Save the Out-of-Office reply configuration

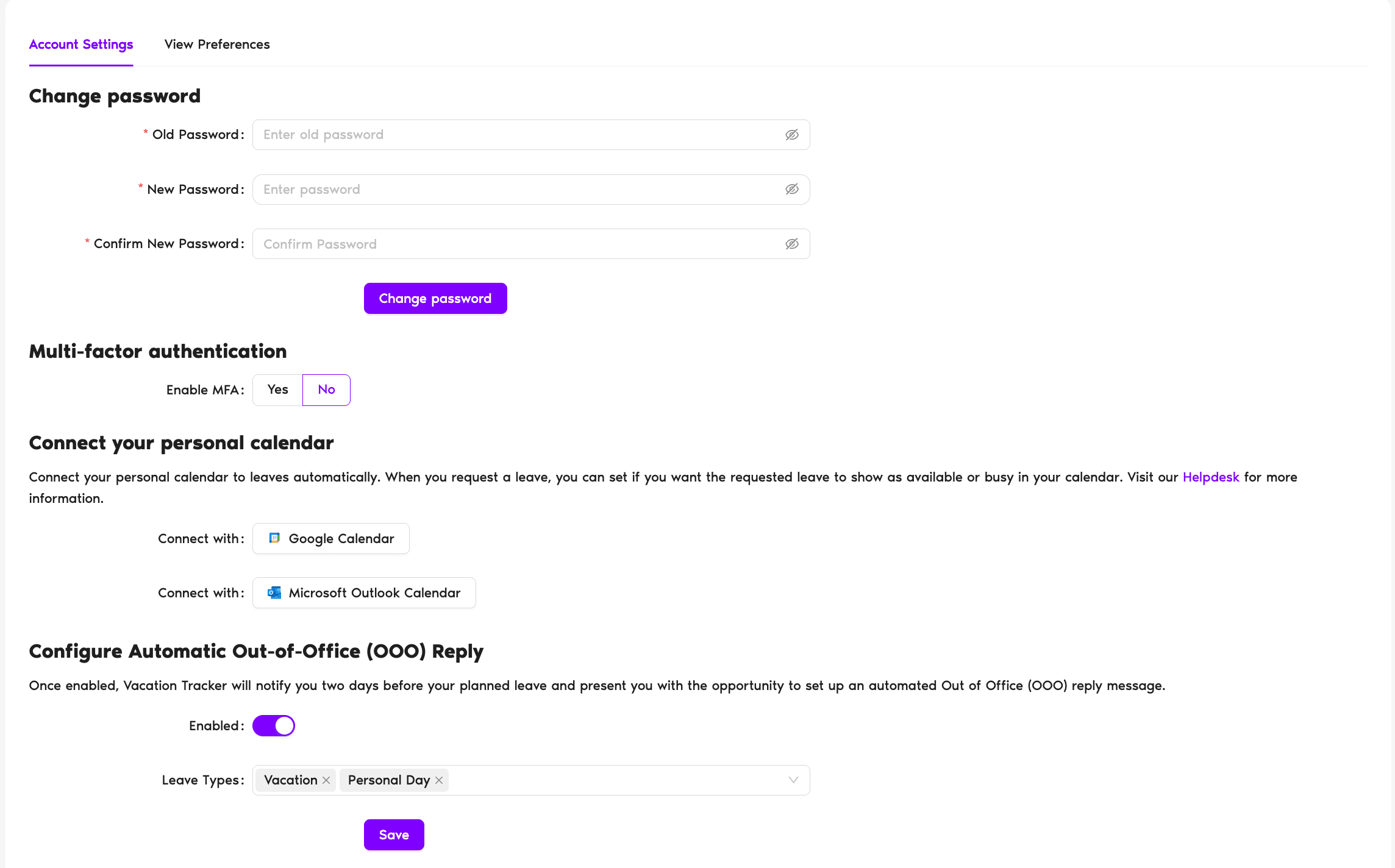tap(393, 834)
